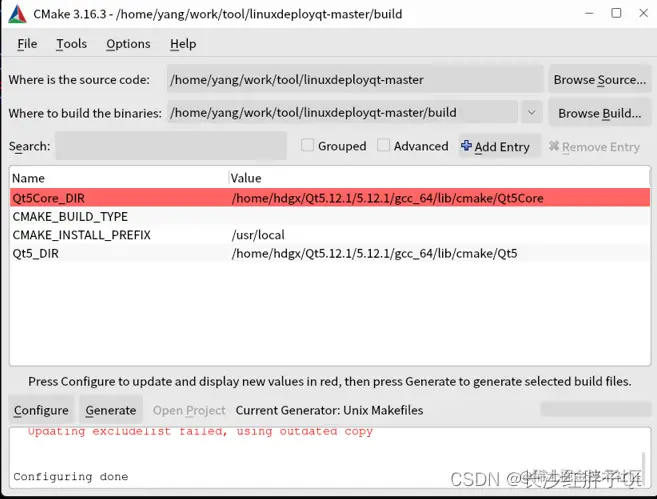Focus the Search input field

point(171,146)
